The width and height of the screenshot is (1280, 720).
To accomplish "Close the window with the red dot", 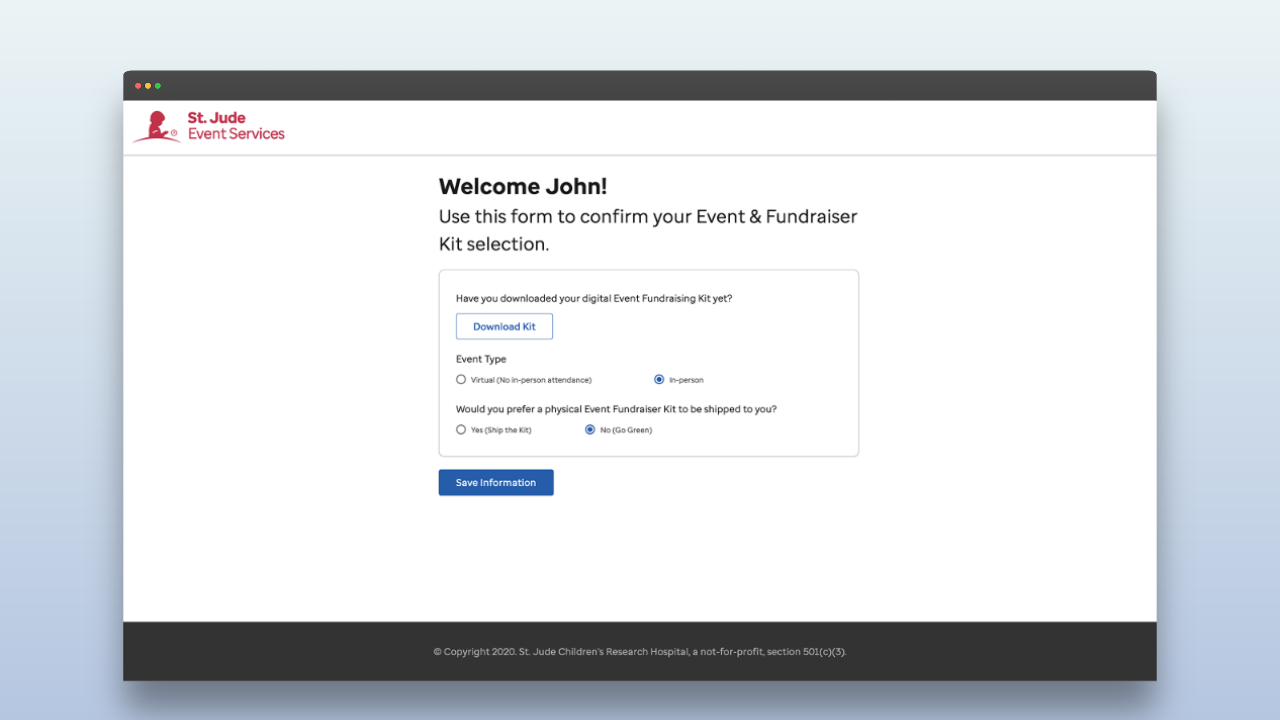I will tap(138, 86).
